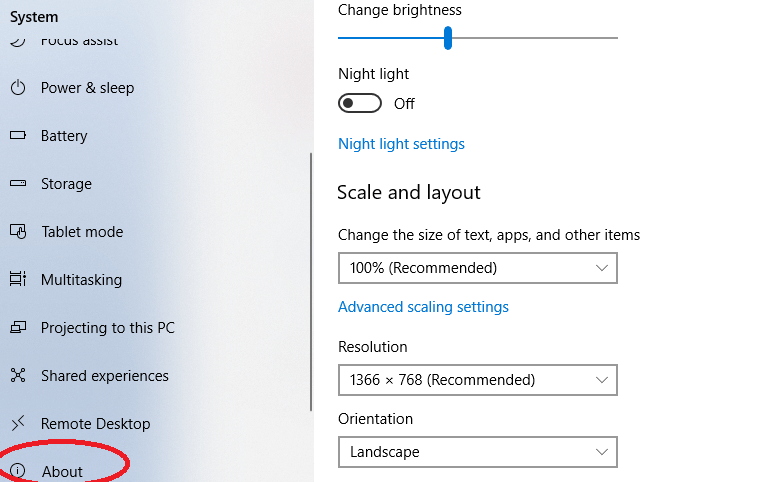The width and height of the screenshot is (766, 482).
Task: Open the 1366 × 768 resolution dropdown
Action: [478, 380]
